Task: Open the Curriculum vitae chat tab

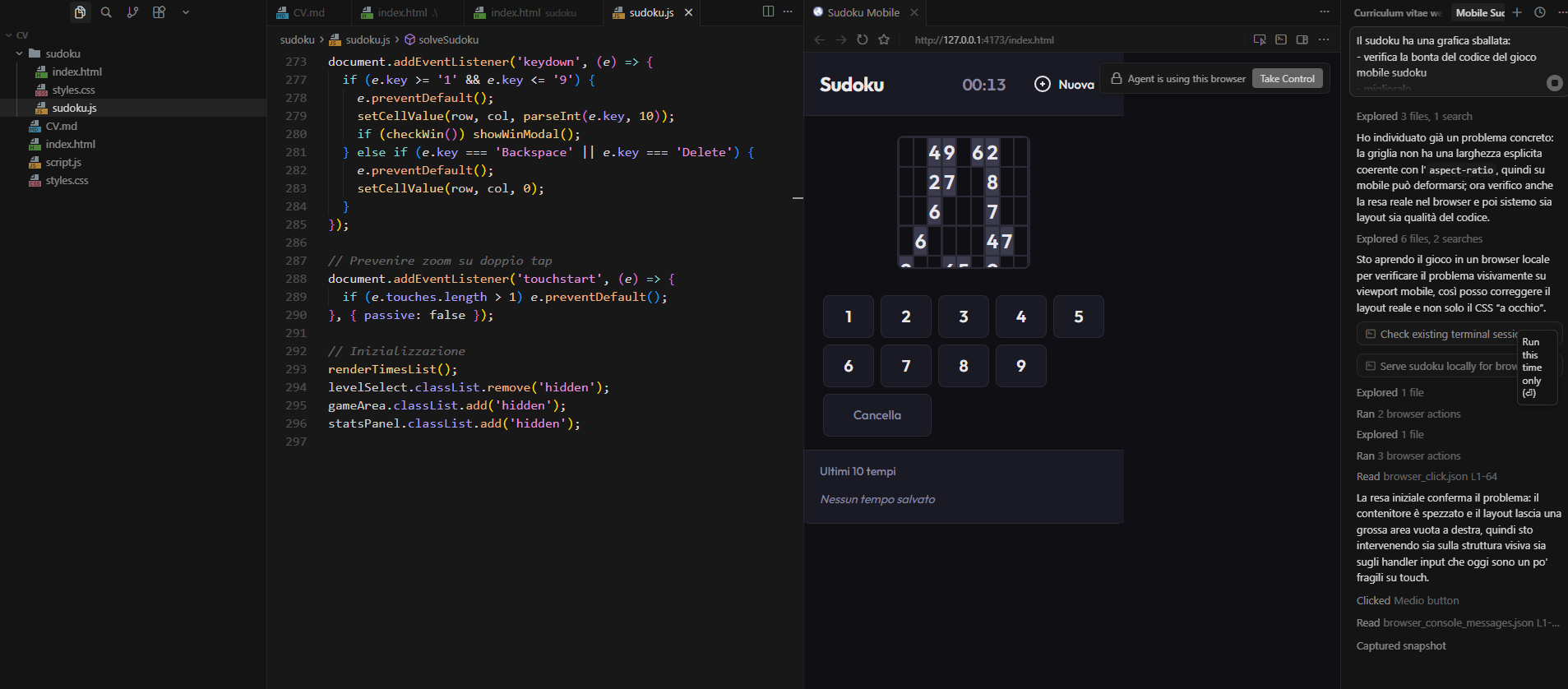Action: pyautogui.click(x=1397, y=12)
